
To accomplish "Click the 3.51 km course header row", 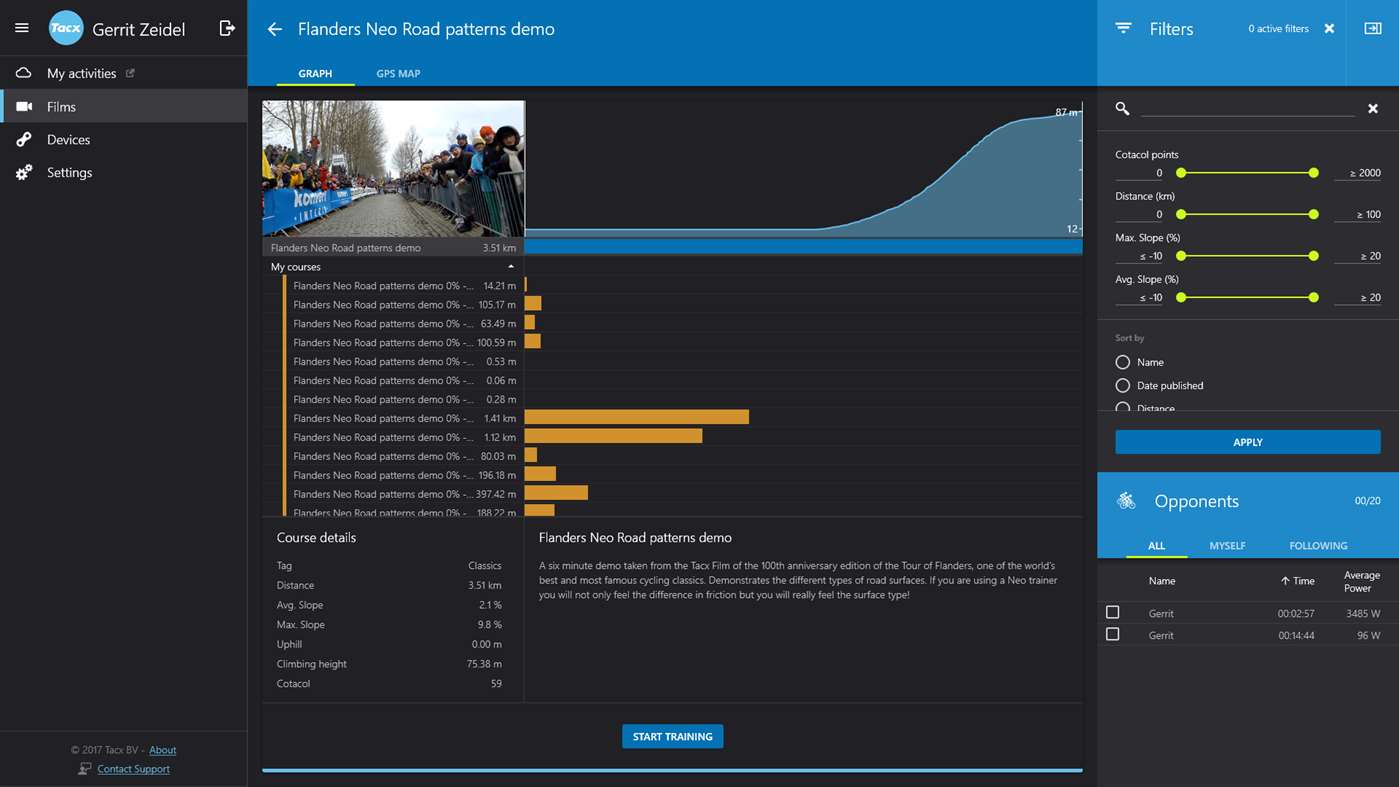I will [393, 248].
